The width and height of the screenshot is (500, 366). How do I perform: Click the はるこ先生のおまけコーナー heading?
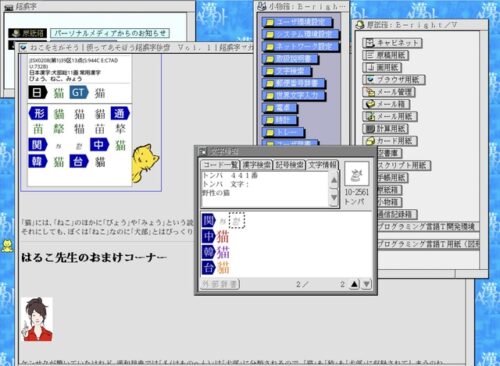pyautogui.click(x=94, y=257)
